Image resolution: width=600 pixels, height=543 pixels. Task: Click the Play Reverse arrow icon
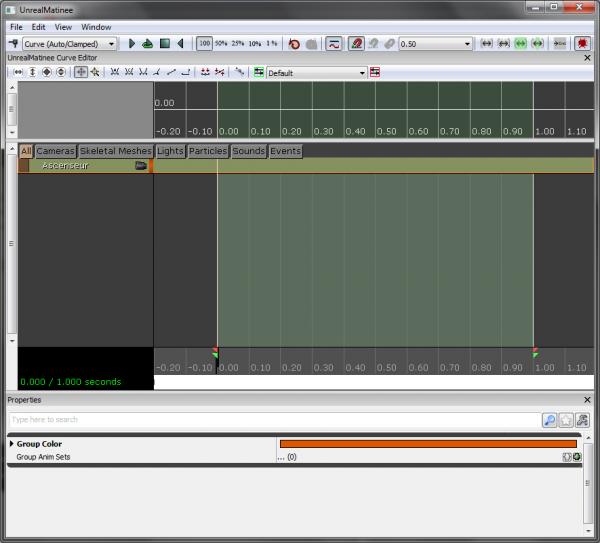pyautogui.click(x=180, y=44)
